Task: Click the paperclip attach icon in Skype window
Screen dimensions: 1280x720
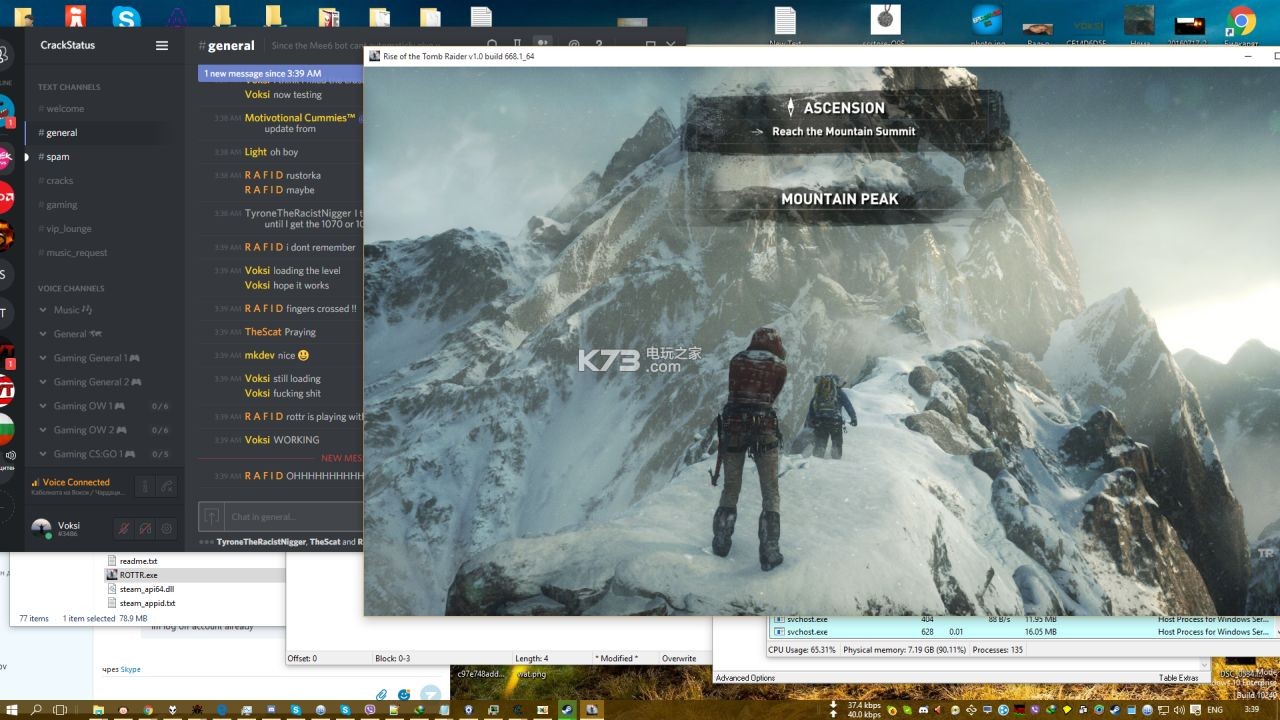Action: pyautogui.click(x=381, y=694)
